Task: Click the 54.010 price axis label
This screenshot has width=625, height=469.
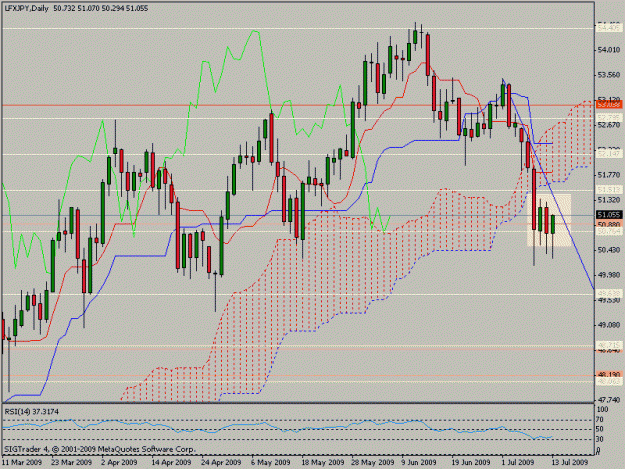Action: (609, 50)
